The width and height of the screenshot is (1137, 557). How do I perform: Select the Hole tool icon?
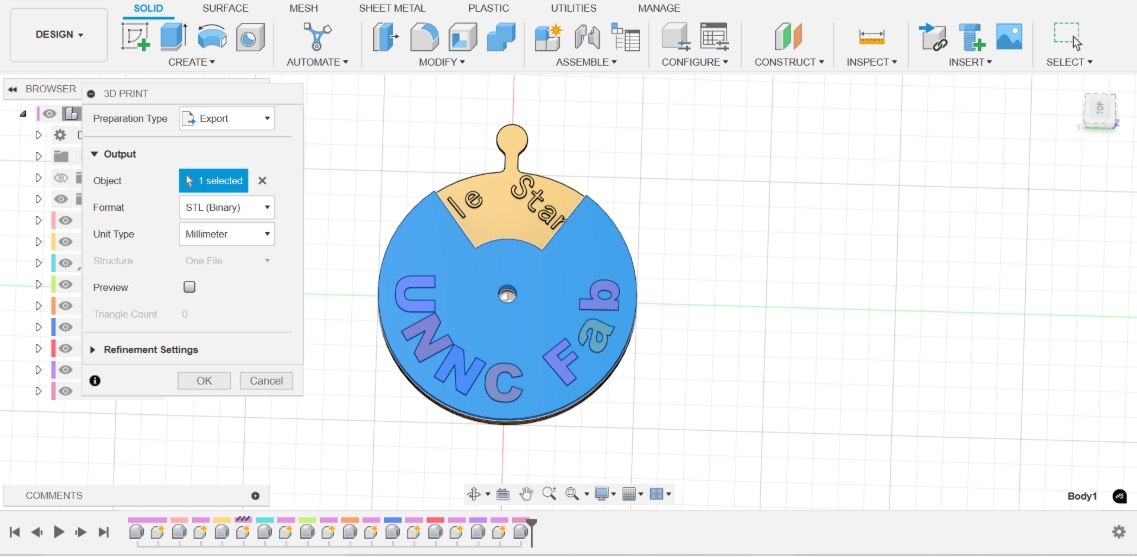(249, 36)
